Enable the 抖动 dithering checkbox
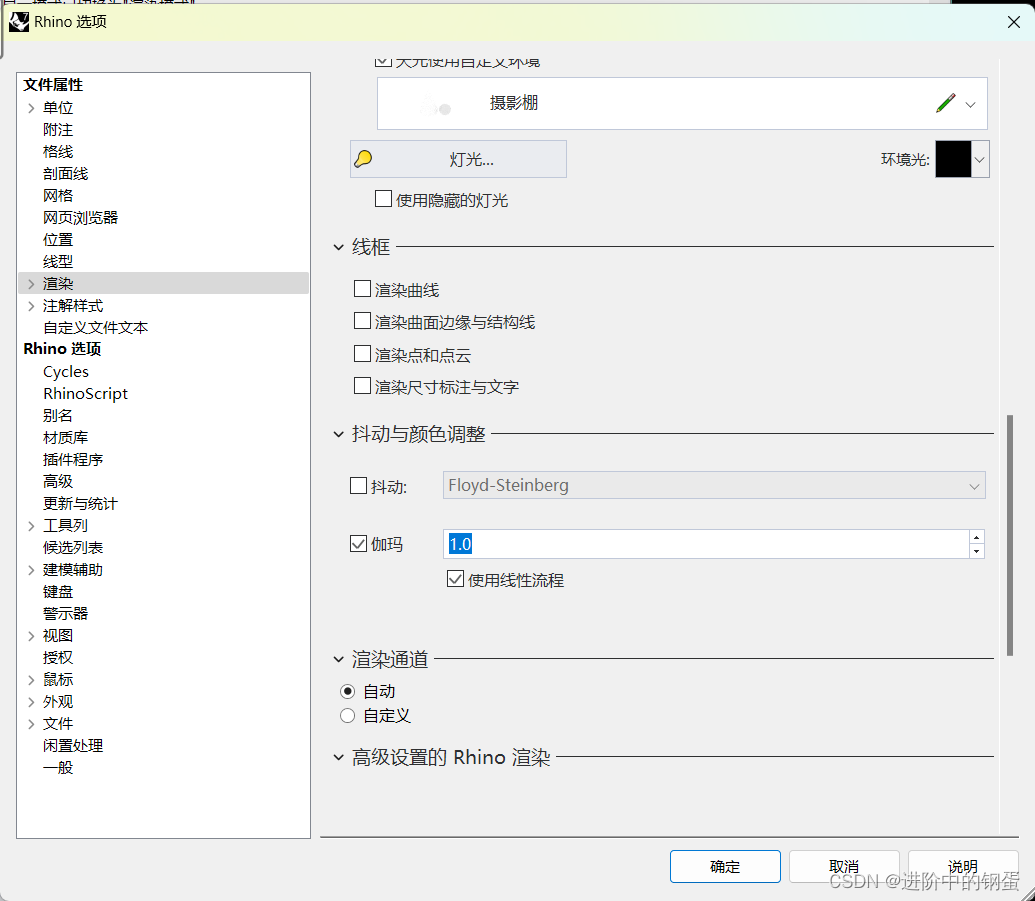1035x901 pixels. [x=358, y=486]
